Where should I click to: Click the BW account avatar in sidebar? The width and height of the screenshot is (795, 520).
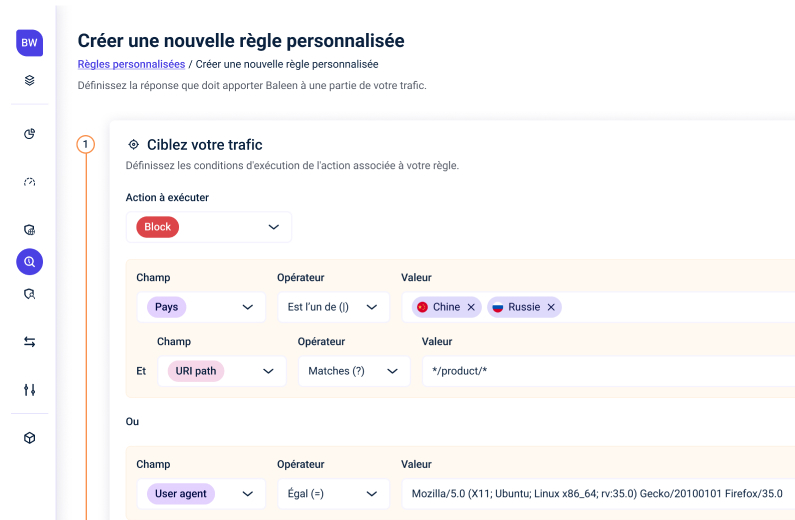tap(29, 43)
